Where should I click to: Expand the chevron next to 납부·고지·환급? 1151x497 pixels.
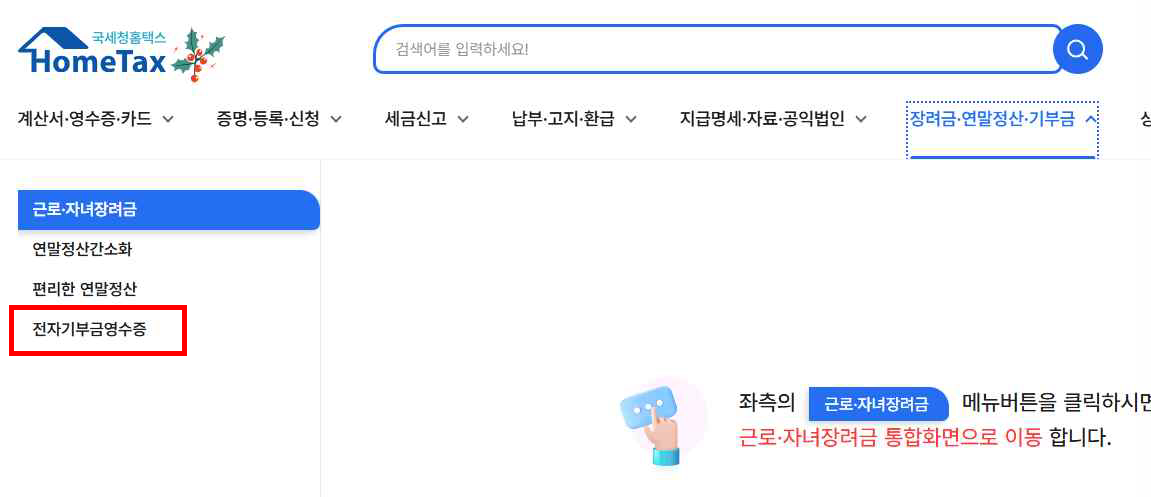(631, 119)
